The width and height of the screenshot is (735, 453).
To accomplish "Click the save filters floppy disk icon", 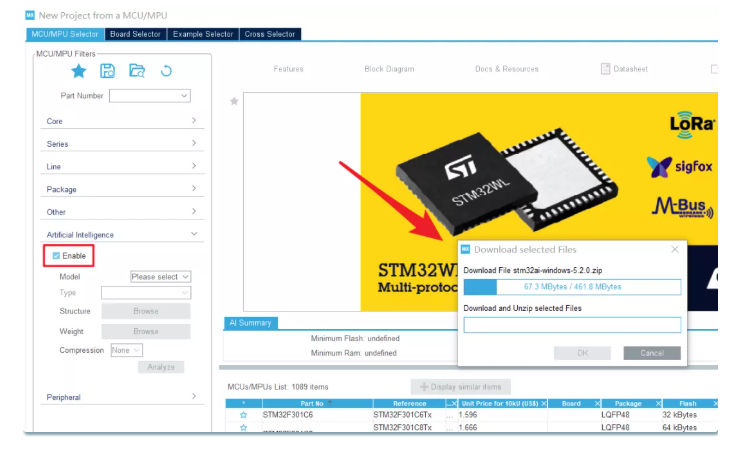I will pos(108,71).
